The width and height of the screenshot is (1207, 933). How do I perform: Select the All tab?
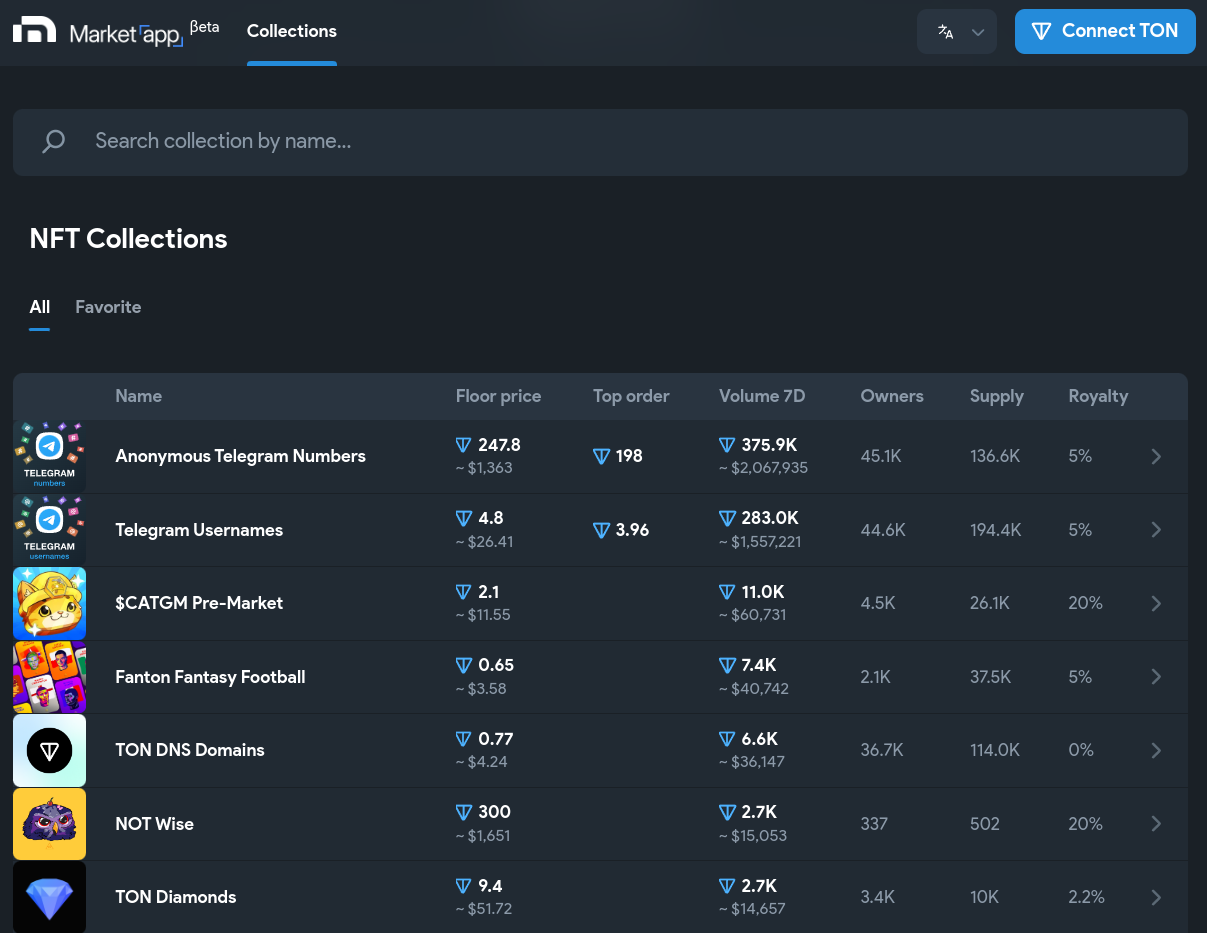39,307
